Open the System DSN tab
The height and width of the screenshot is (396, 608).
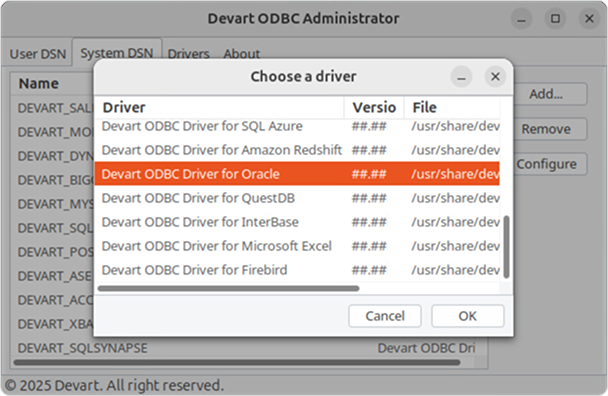[x=117, y=53]
